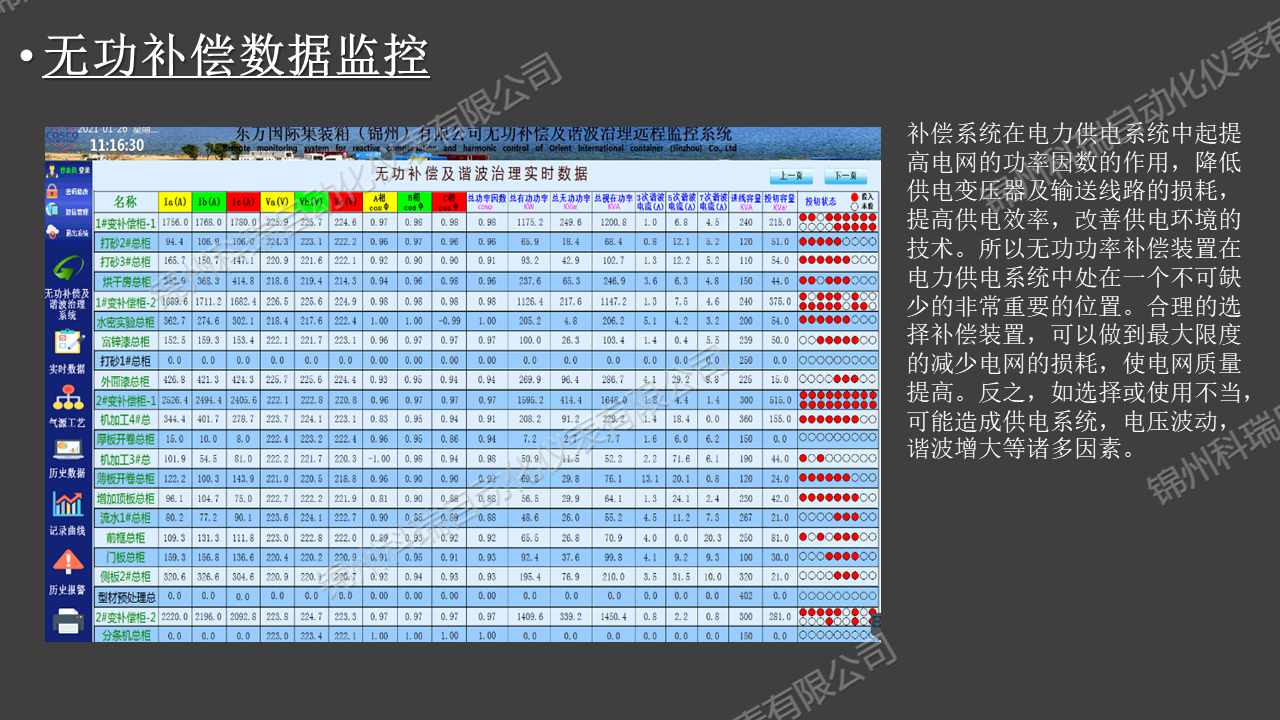Open the 气源工艺 flowchart icon

(x=68, y=397)
